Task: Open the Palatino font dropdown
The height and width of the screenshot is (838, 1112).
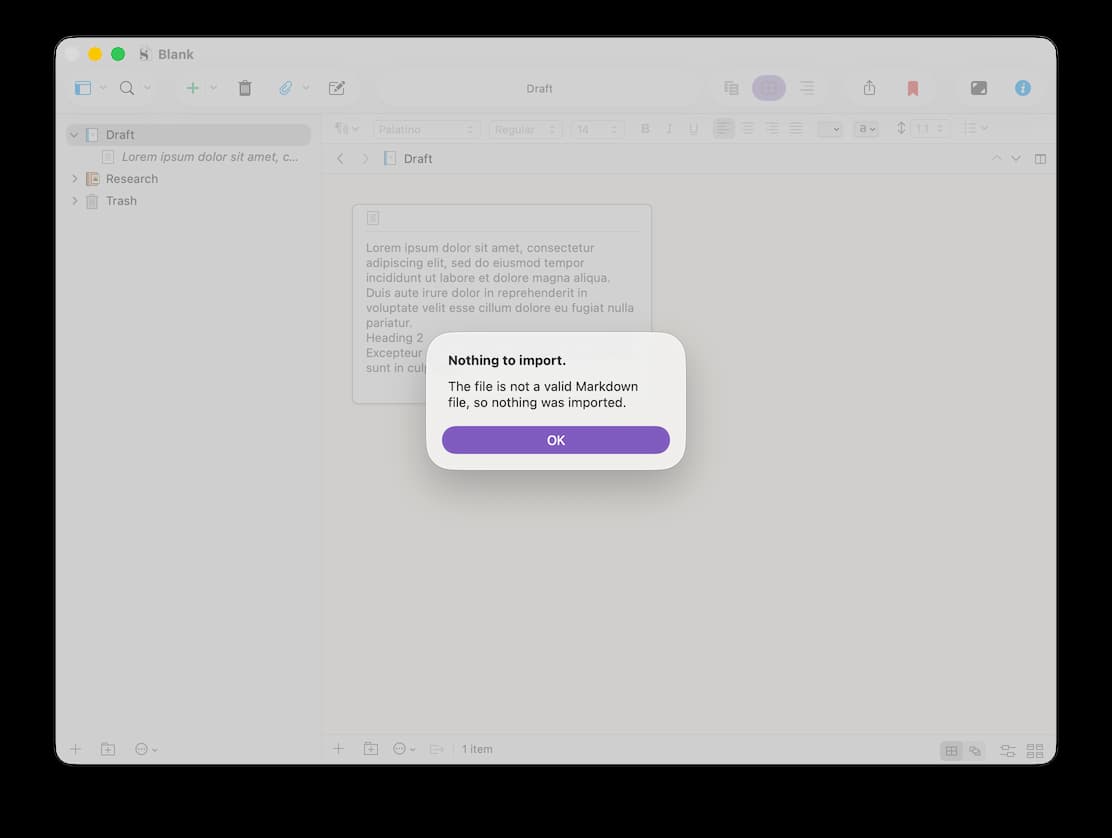Action: (x=427, y=129)
